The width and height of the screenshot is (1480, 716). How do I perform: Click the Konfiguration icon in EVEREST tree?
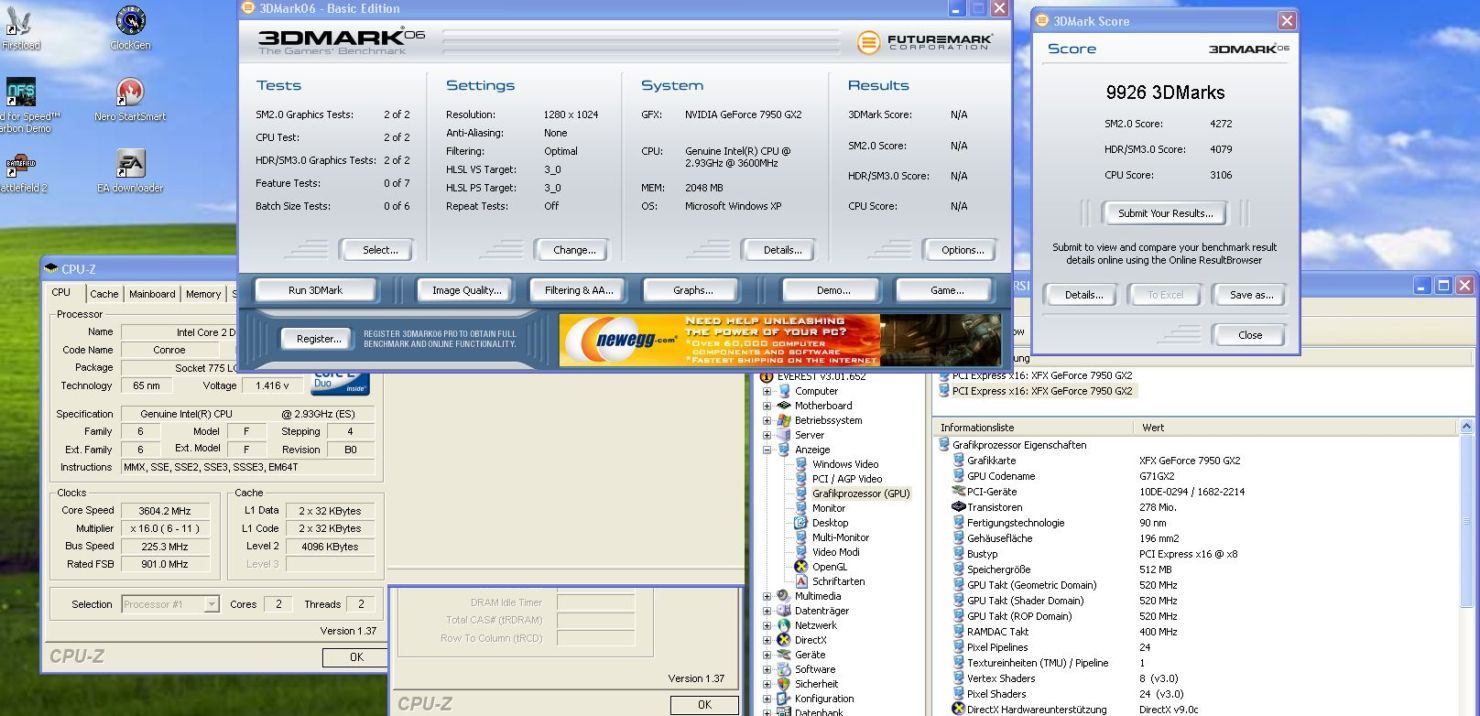point(784,699)
